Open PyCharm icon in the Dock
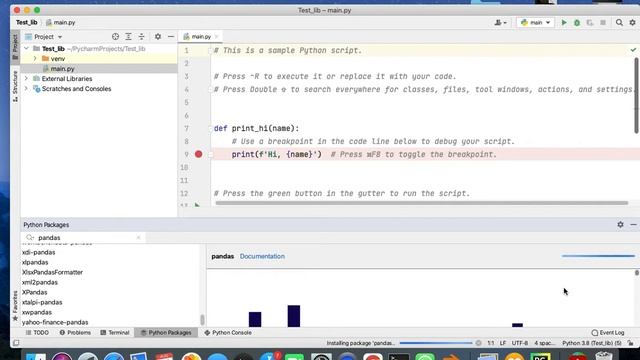The width and height of the screenshot is (640, 360). click(540, 357)
